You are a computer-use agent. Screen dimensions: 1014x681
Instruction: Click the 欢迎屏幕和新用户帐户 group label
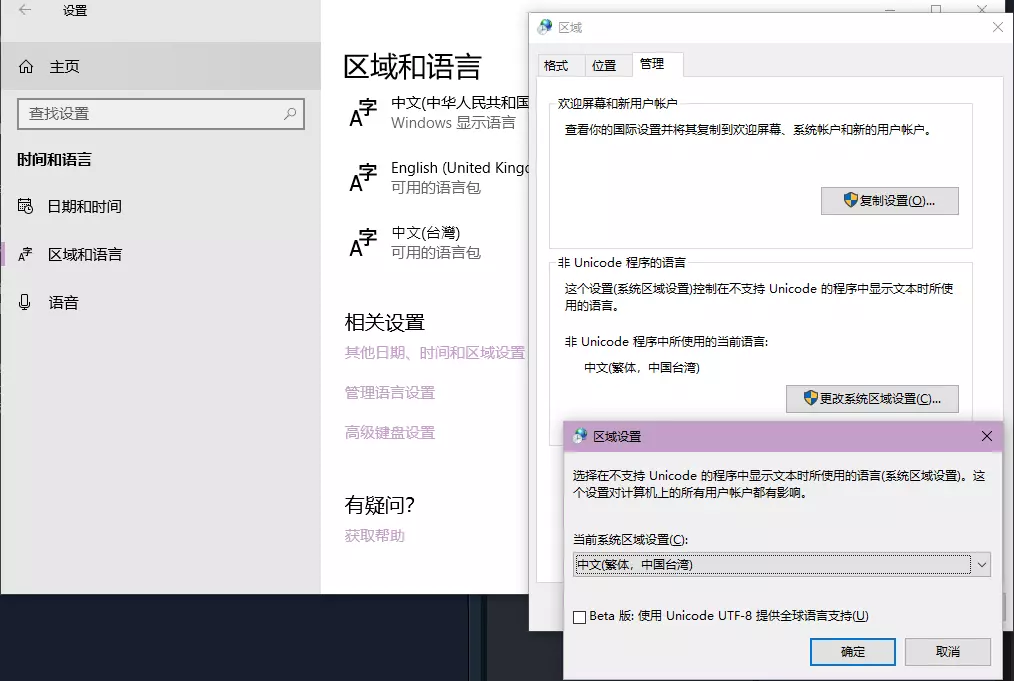coord(618,103)
